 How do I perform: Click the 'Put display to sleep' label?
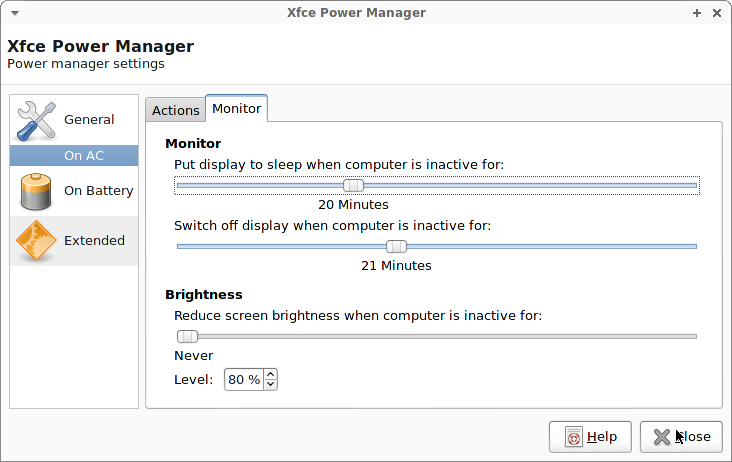(339, 165)
